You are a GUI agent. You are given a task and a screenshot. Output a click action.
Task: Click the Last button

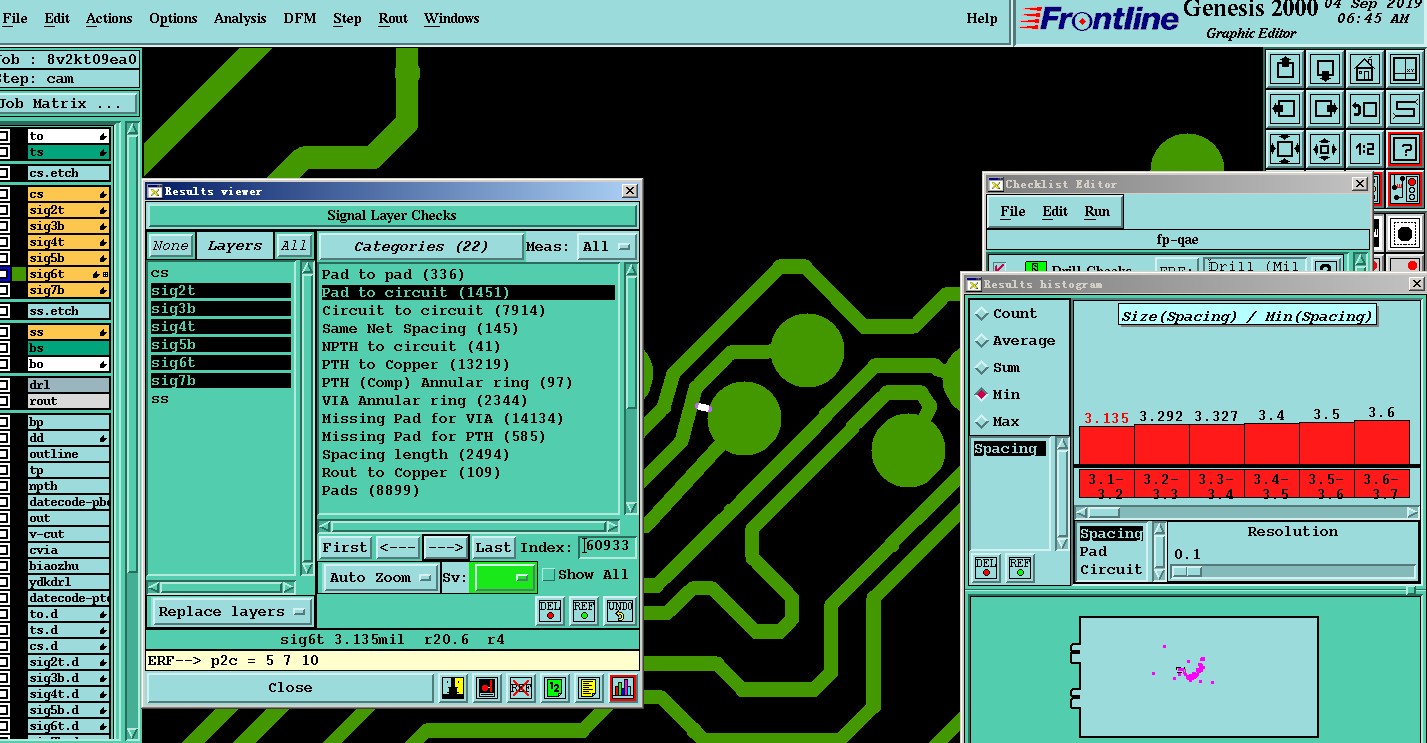[493, 547]
